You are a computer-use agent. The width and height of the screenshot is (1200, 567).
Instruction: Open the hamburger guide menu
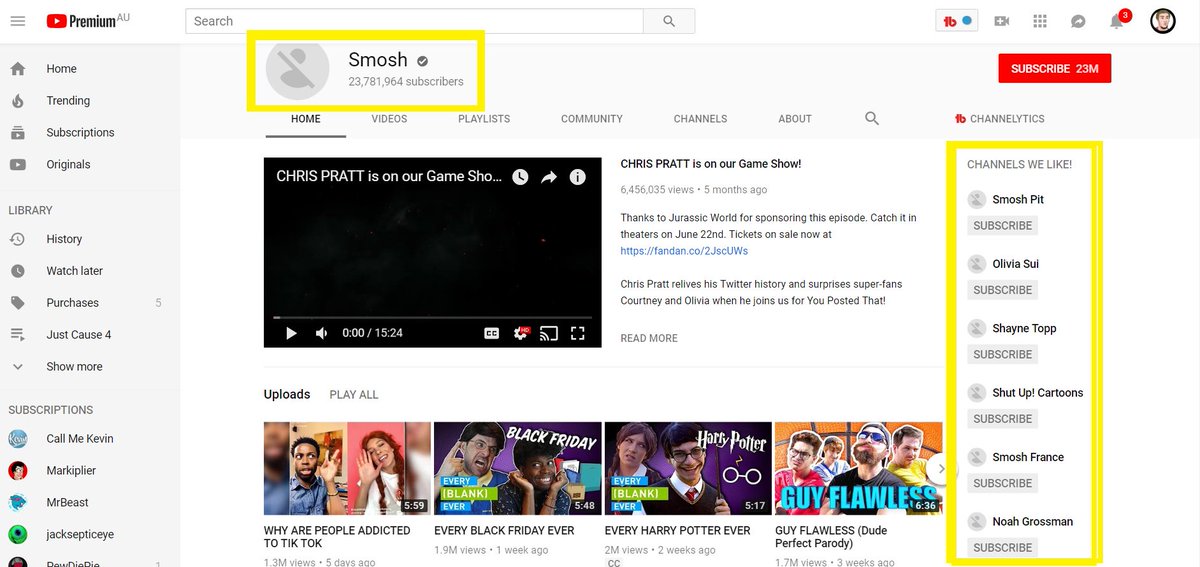coord(17,21)
